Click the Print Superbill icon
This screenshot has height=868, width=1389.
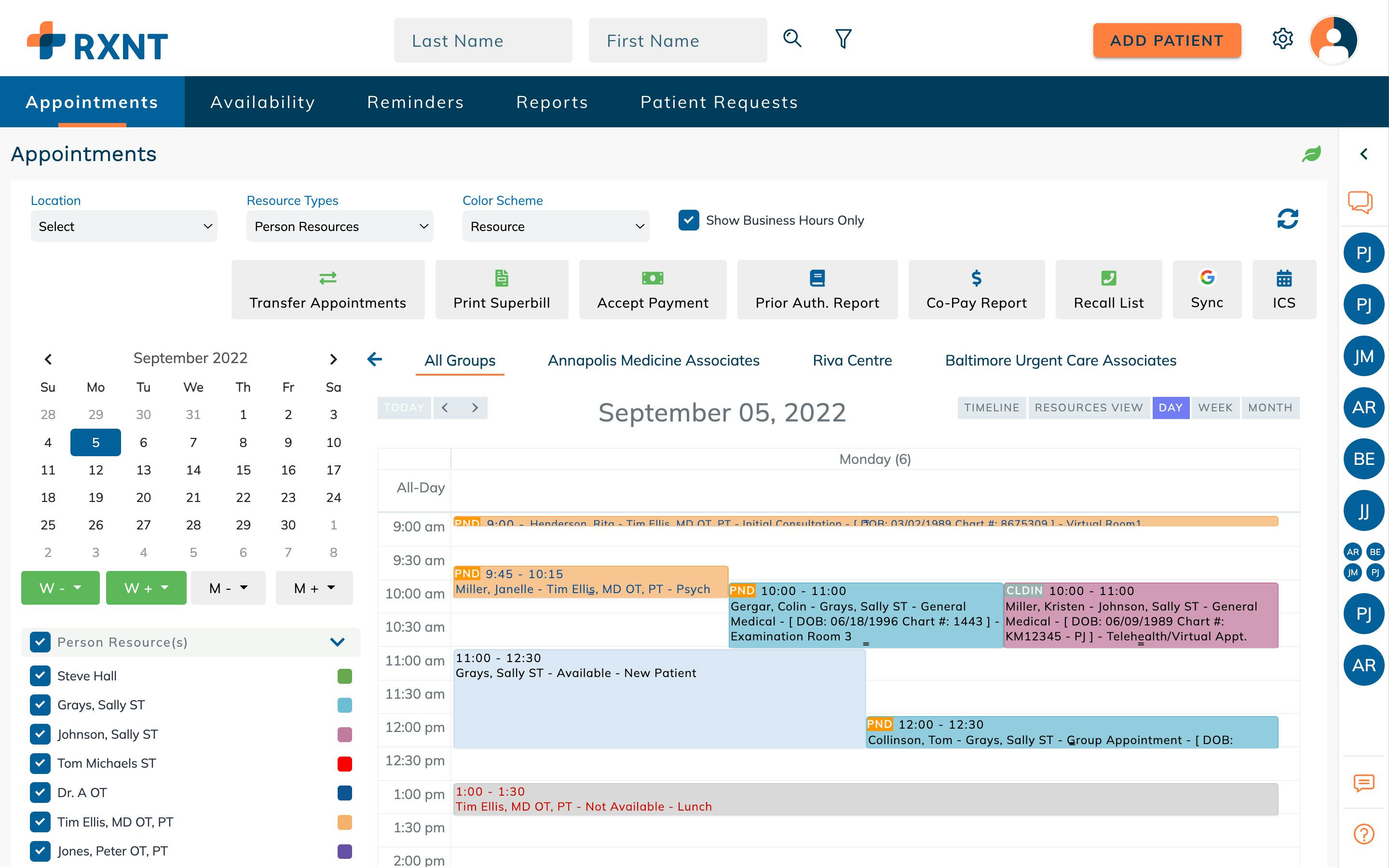point(501,279)
